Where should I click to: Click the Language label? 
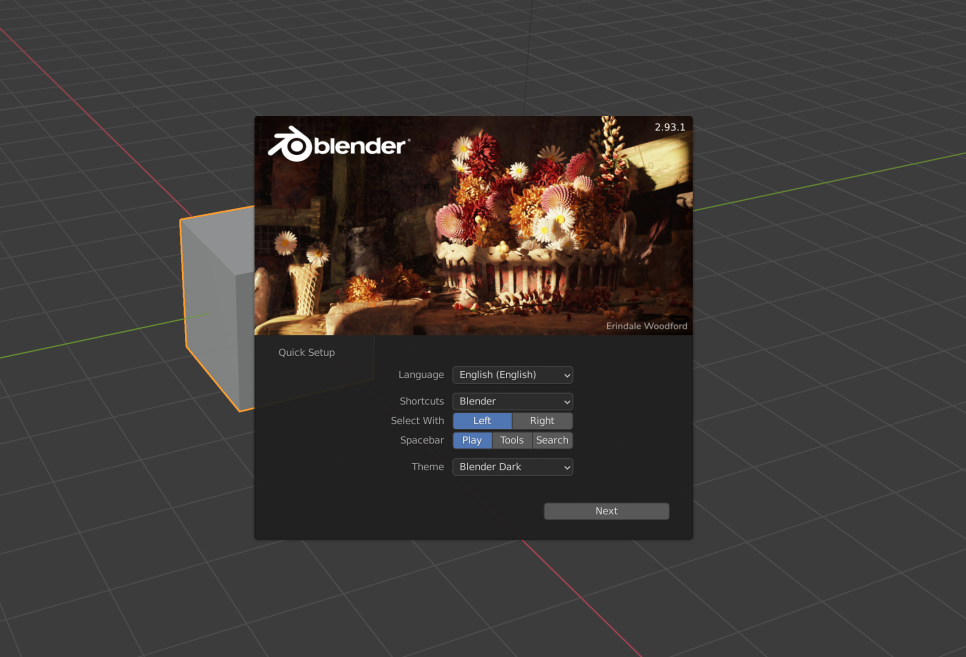[421, 375]
